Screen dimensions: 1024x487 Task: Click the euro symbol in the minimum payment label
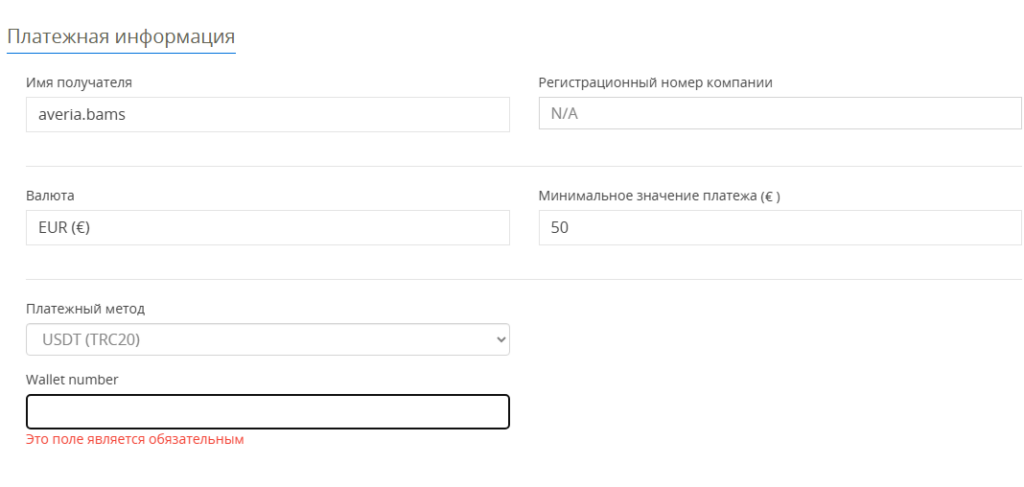pyautogui.click(x=769, y=196)
